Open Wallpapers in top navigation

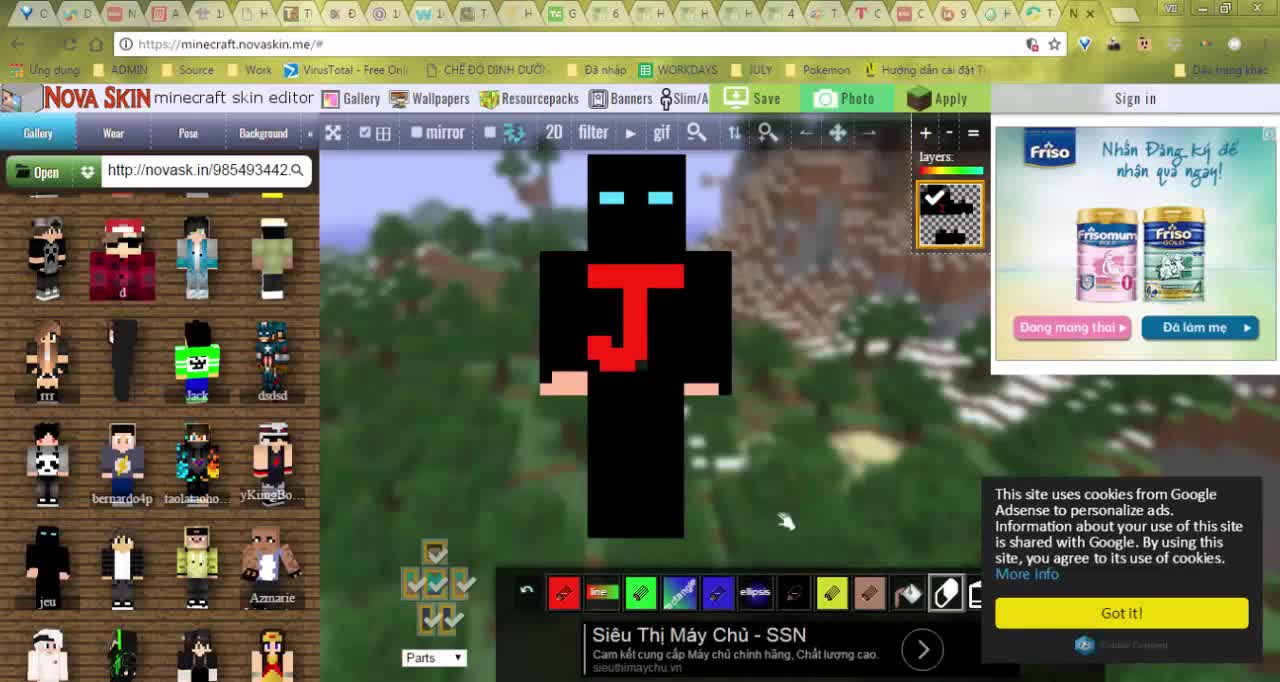[429, 98]
